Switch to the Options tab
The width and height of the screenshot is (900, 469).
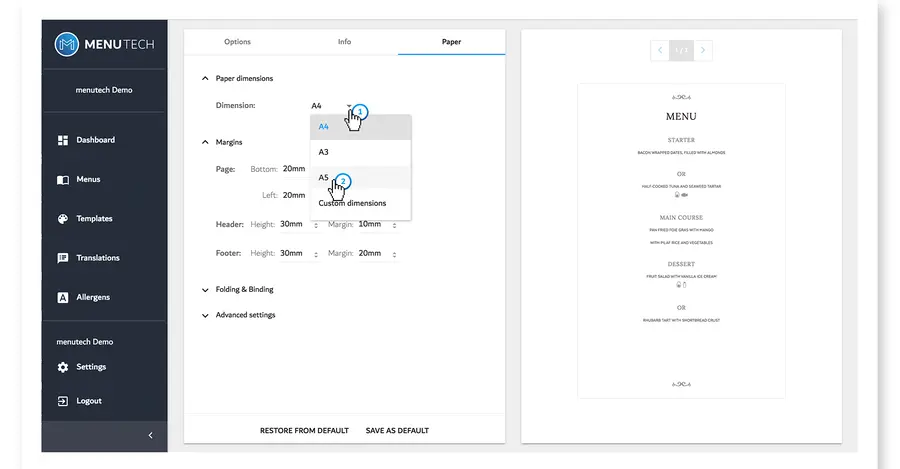pos(237,42)
